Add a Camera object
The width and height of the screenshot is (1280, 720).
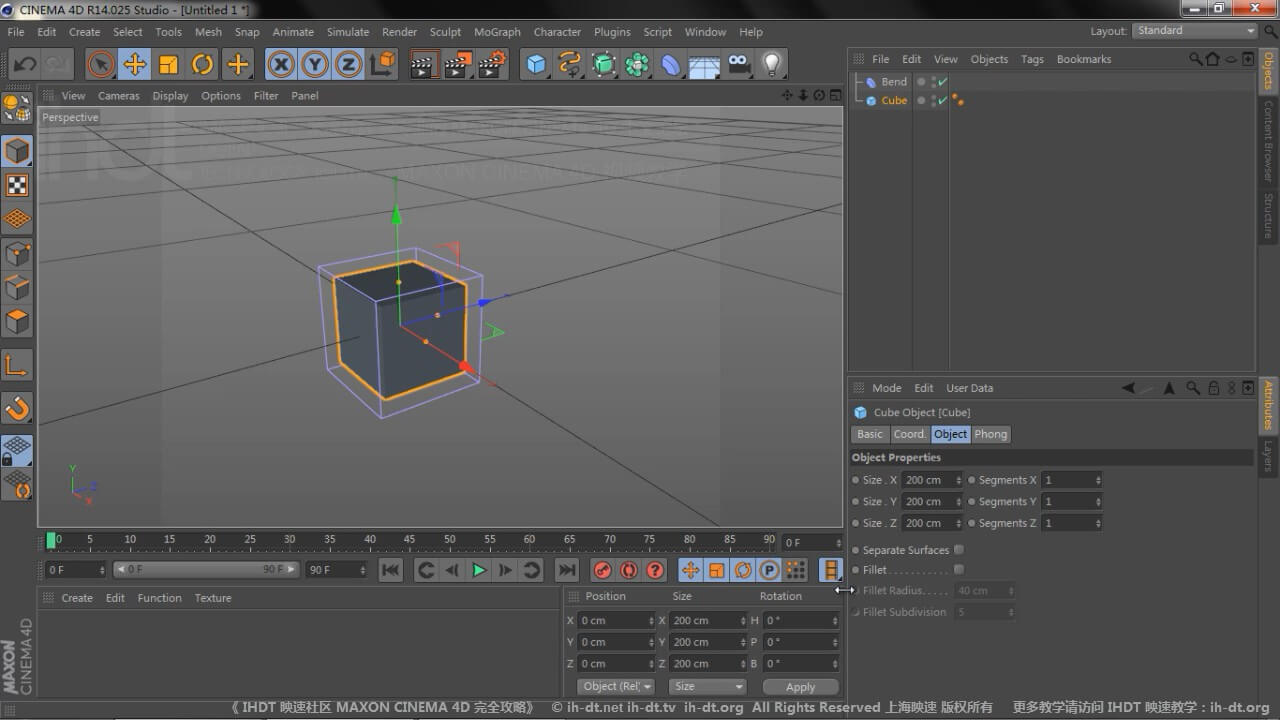pyautogui.click(x=739, y=65)
